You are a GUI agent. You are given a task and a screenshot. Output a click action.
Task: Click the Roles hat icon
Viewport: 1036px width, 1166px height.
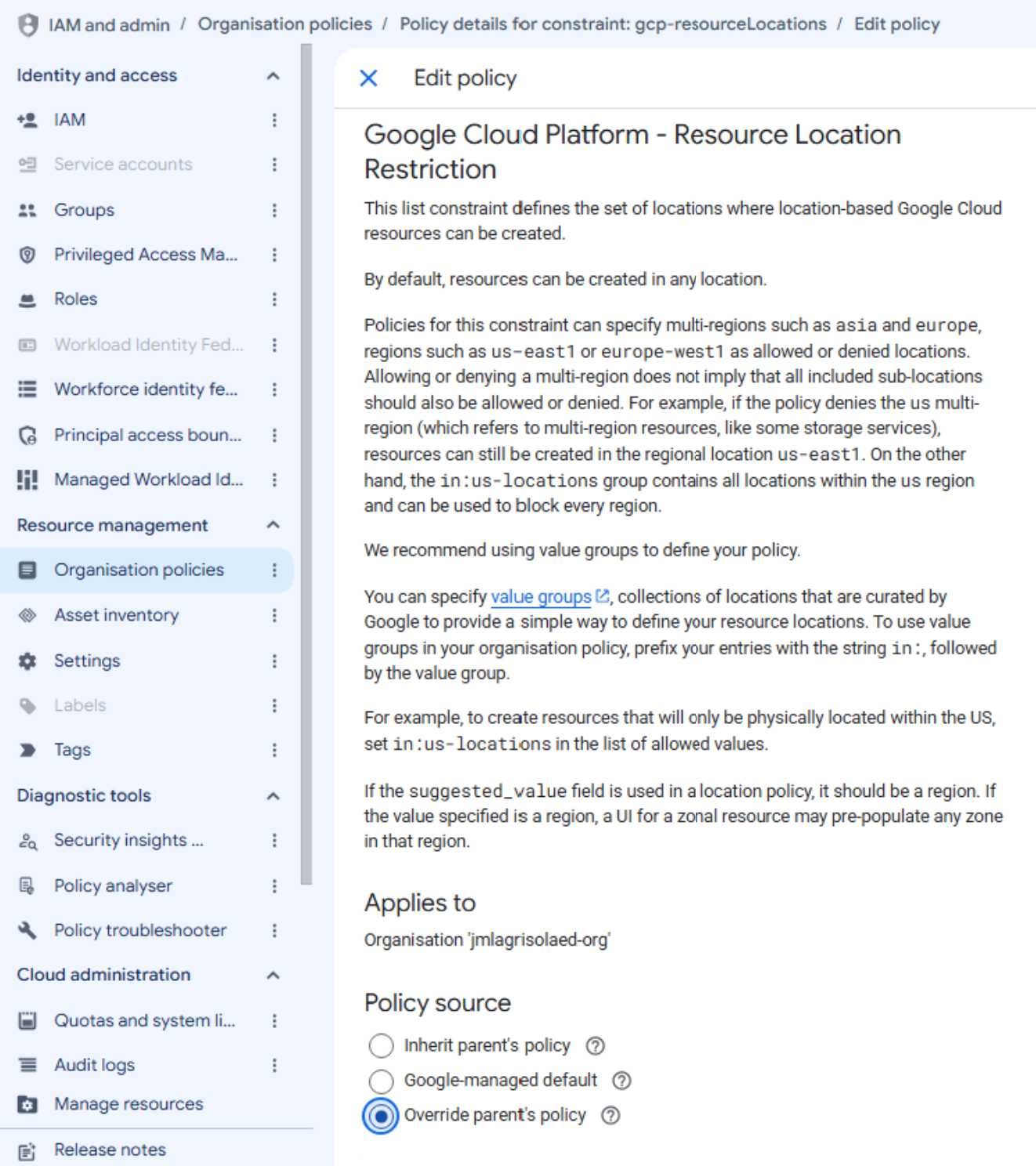(x=27, y=299)
